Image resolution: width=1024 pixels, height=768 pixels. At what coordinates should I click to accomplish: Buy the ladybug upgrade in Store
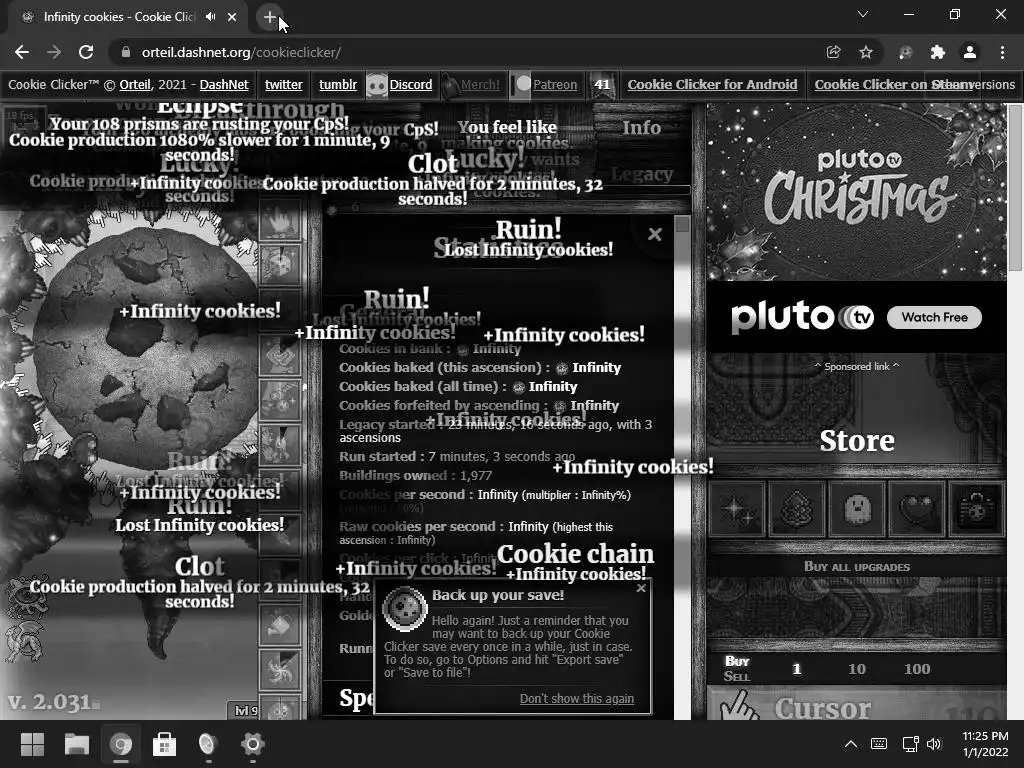pyautogui.click(x=977, y=509)
